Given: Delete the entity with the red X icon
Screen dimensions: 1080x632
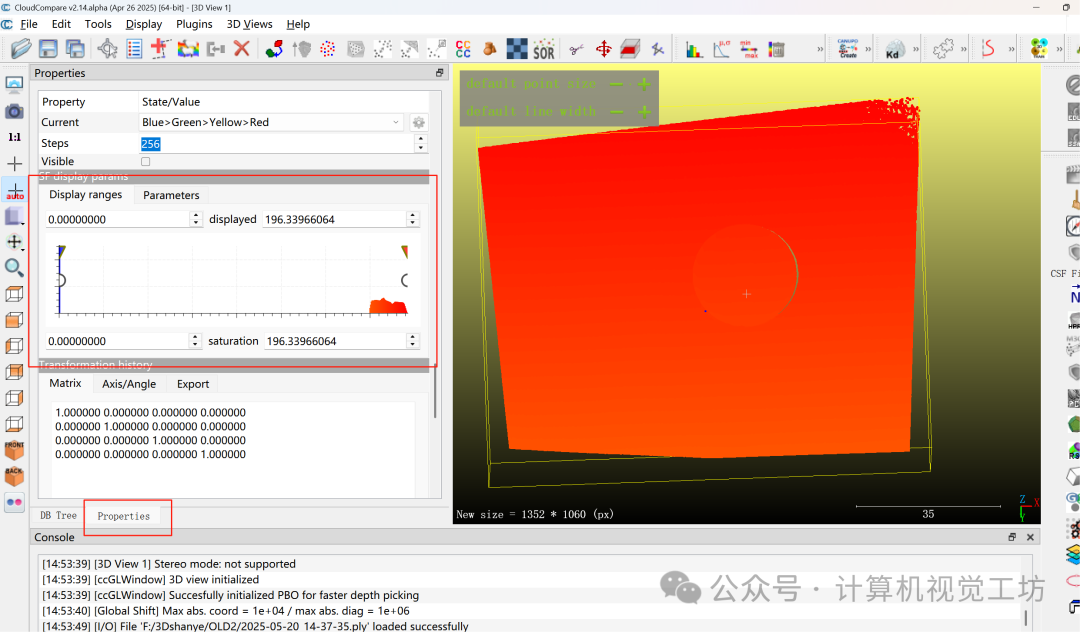Looking at the screenshot, I should [242, 49].
